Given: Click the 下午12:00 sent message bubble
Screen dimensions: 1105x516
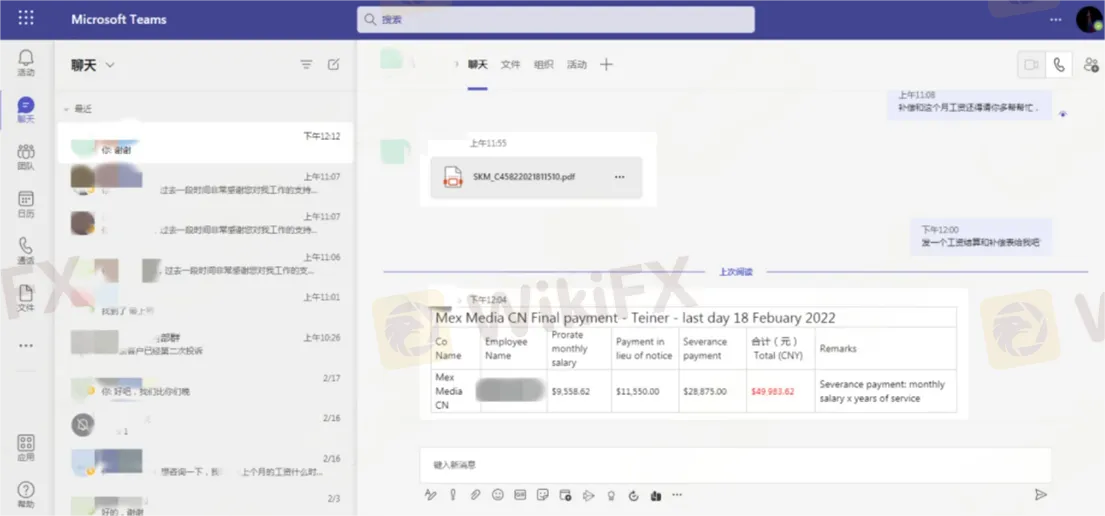Looking at the screenshot, I should [x=981, y=237].
